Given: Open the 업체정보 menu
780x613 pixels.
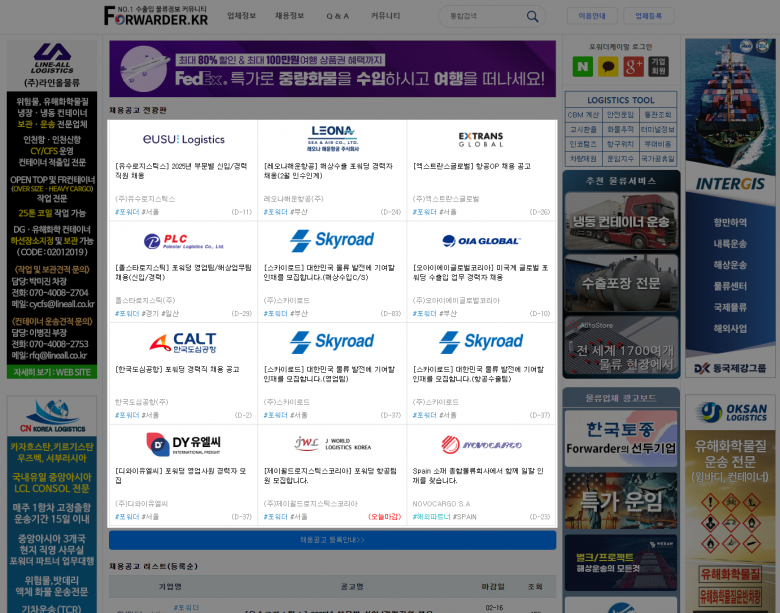Looking at the screenshot, I should [x=242, y=16].
